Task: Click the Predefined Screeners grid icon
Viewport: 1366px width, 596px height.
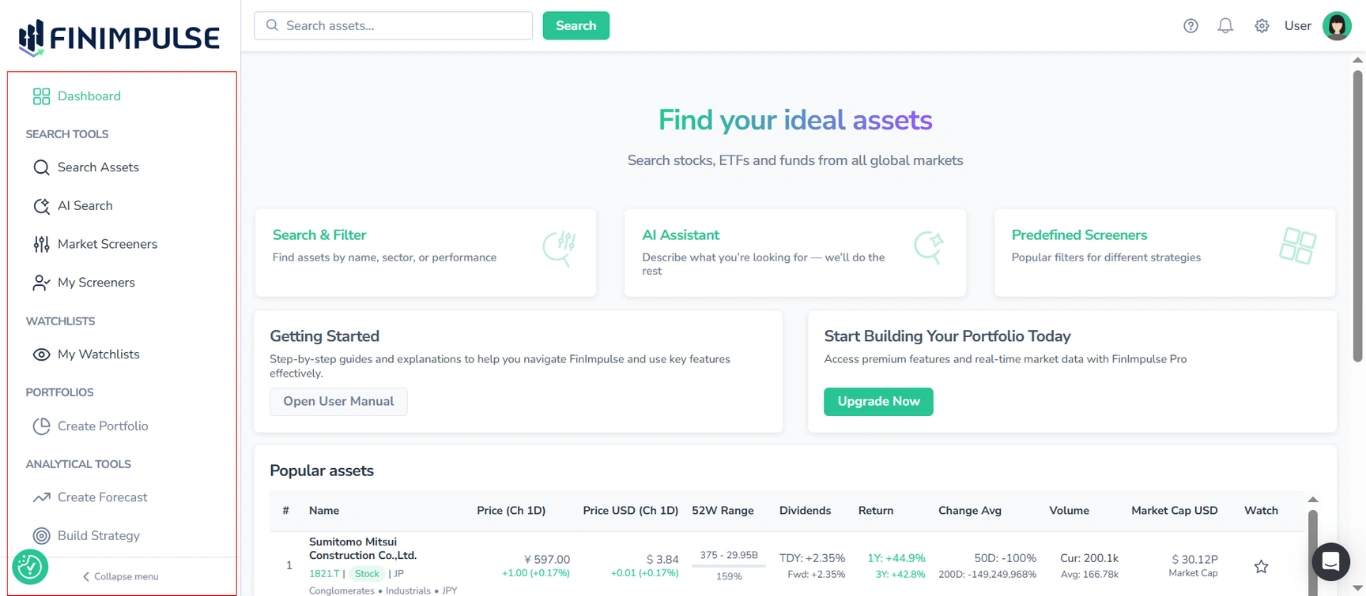Action: [1298, 246]
